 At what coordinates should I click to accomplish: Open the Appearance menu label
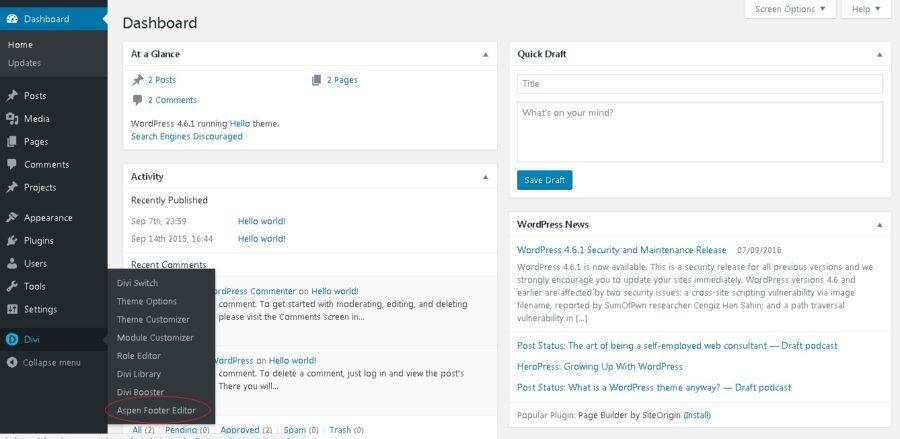tap(48, 218)
